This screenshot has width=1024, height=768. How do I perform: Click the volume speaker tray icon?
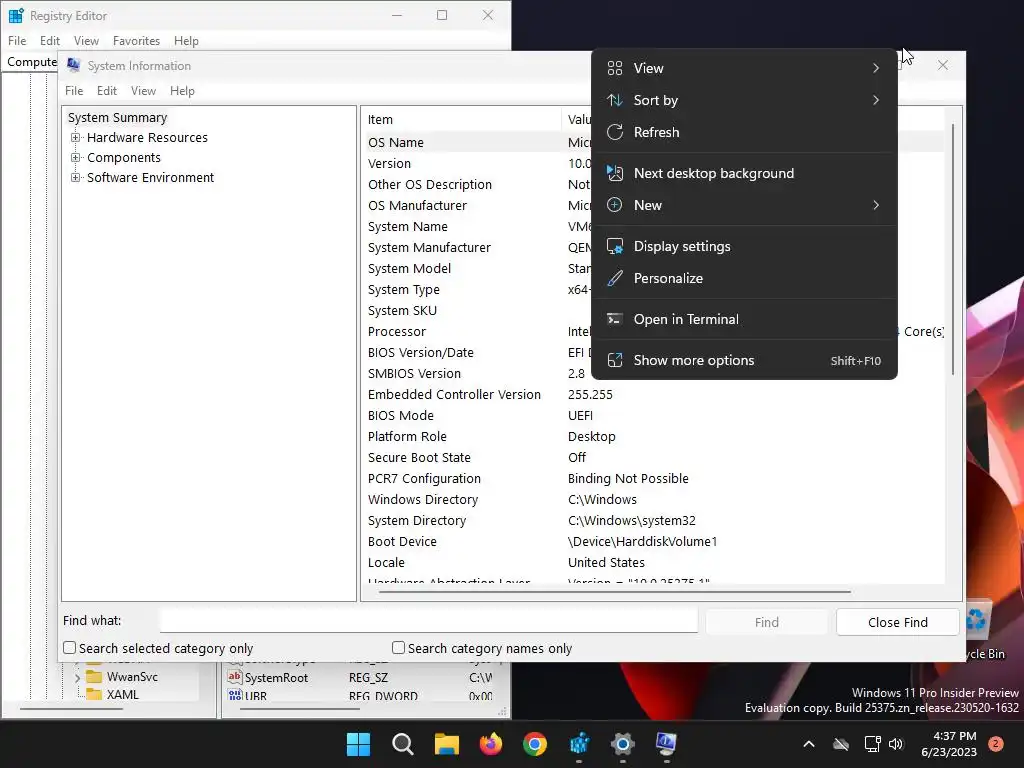click(896, 744)
